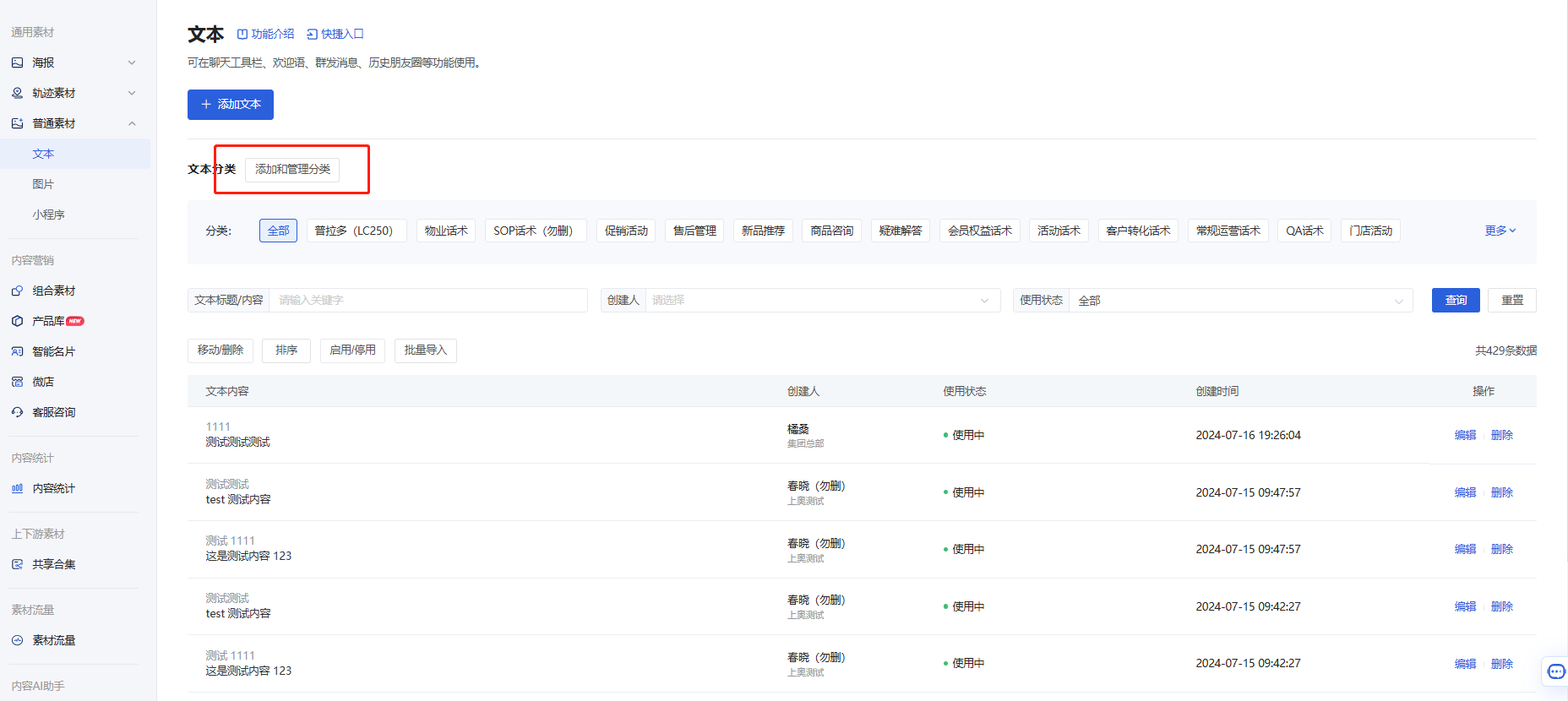Click 删除 for the 19:26:04 row
The height and width of the screenshot is (701, 1568).
point(1502,435)
